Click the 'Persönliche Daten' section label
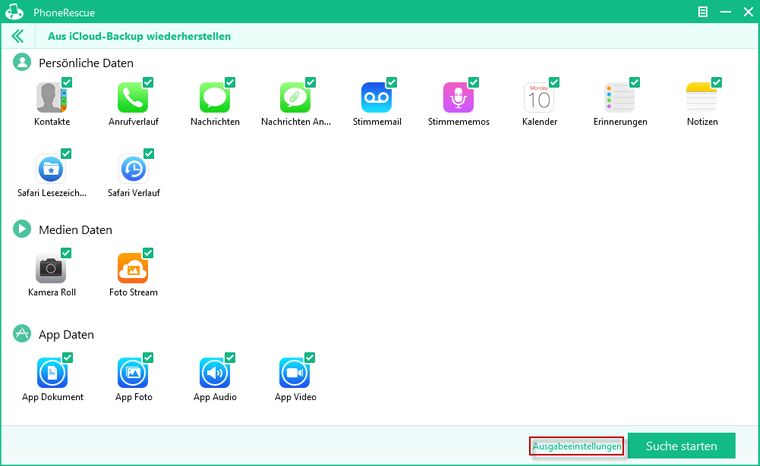 pos(86,63)
